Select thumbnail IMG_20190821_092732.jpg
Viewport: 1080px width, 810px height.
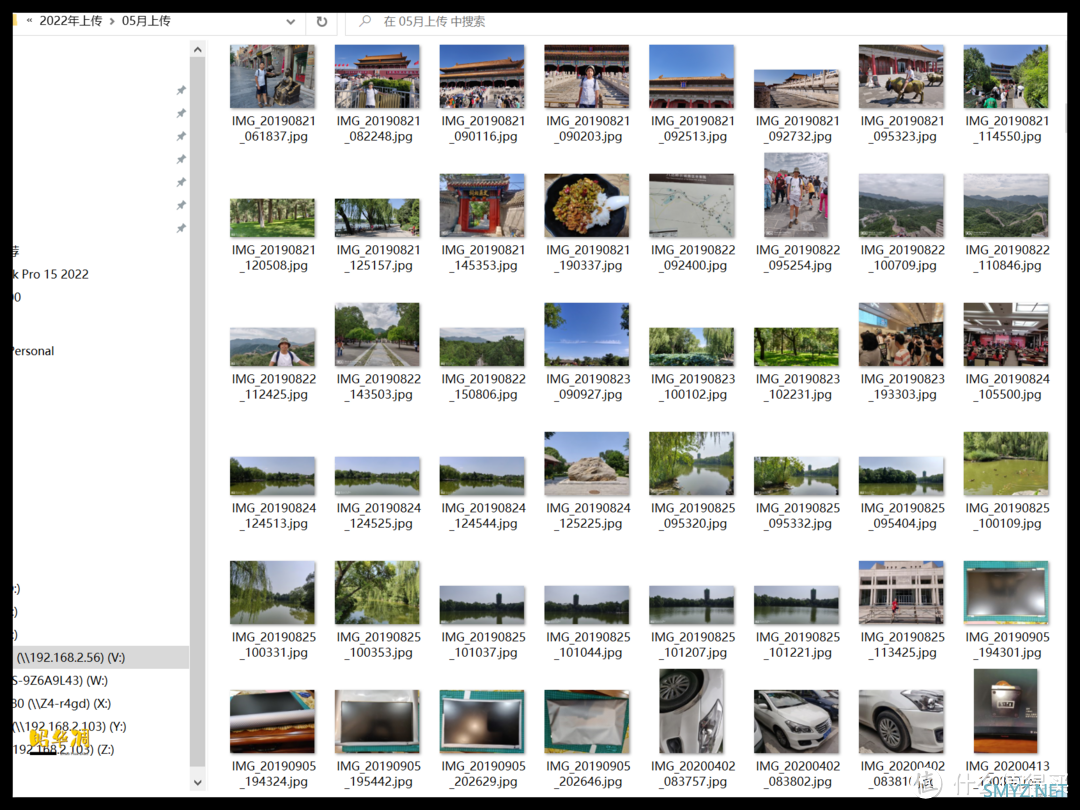coord(796,89)
